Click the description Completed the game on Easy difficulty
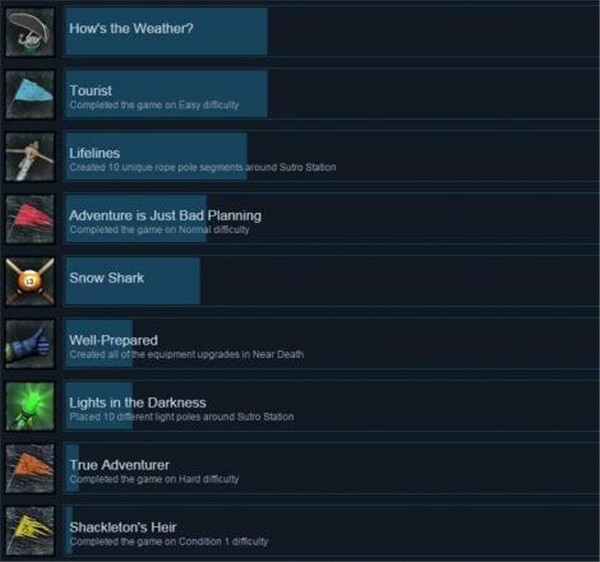 click(154, 105)
